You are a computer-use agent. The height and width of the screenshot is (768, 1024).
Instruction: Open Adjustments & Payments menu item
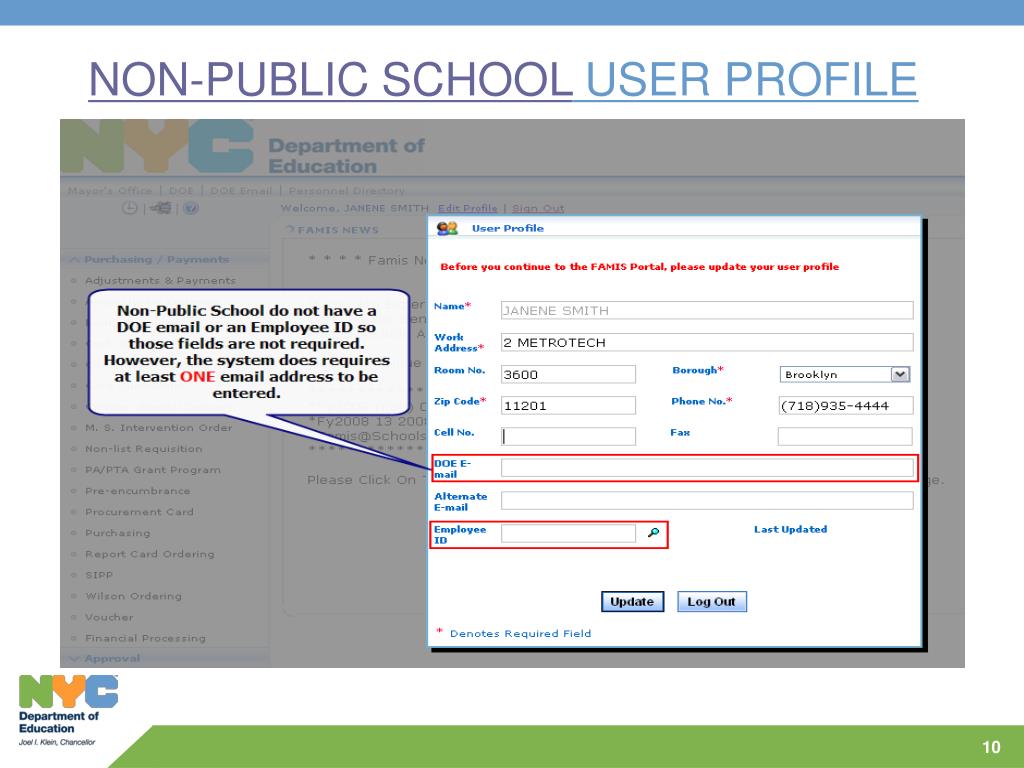160,281
